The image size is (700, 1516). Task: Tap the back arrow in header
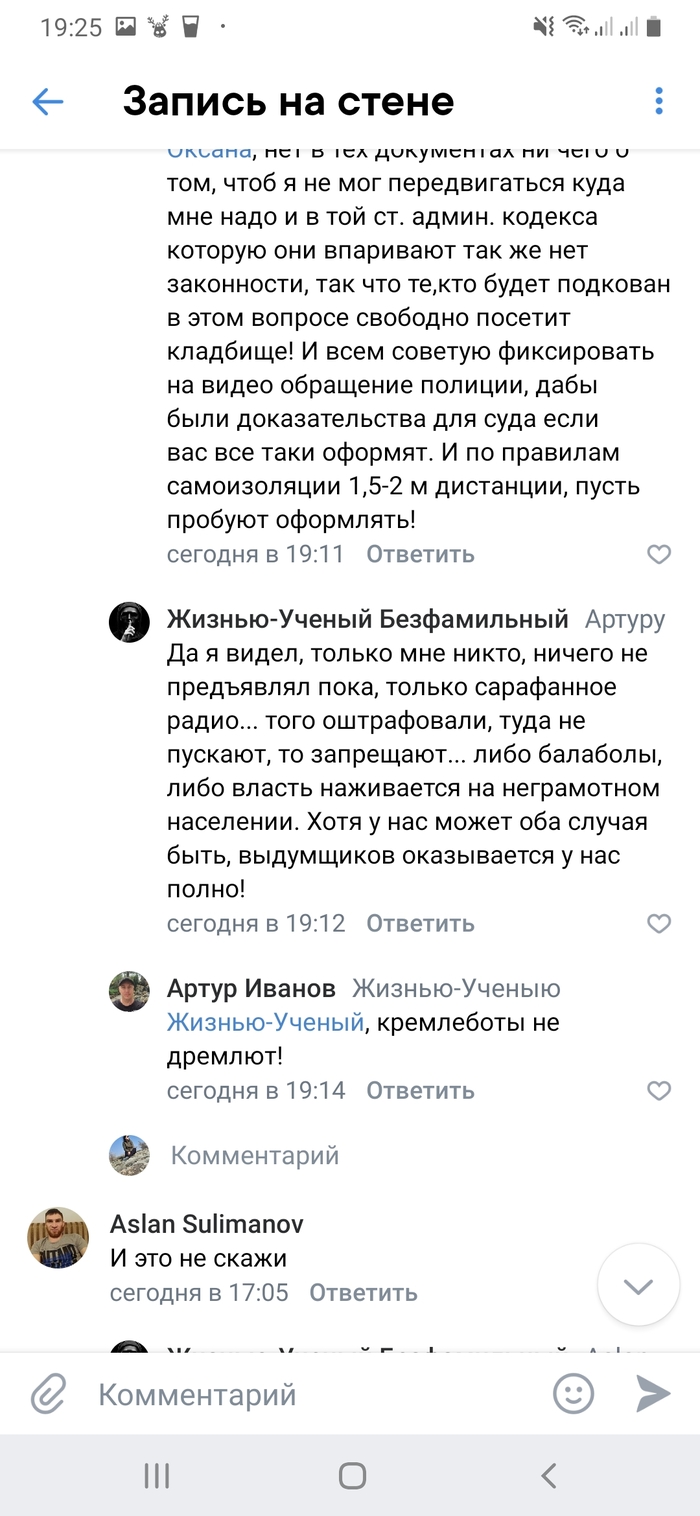click(48, 101)
